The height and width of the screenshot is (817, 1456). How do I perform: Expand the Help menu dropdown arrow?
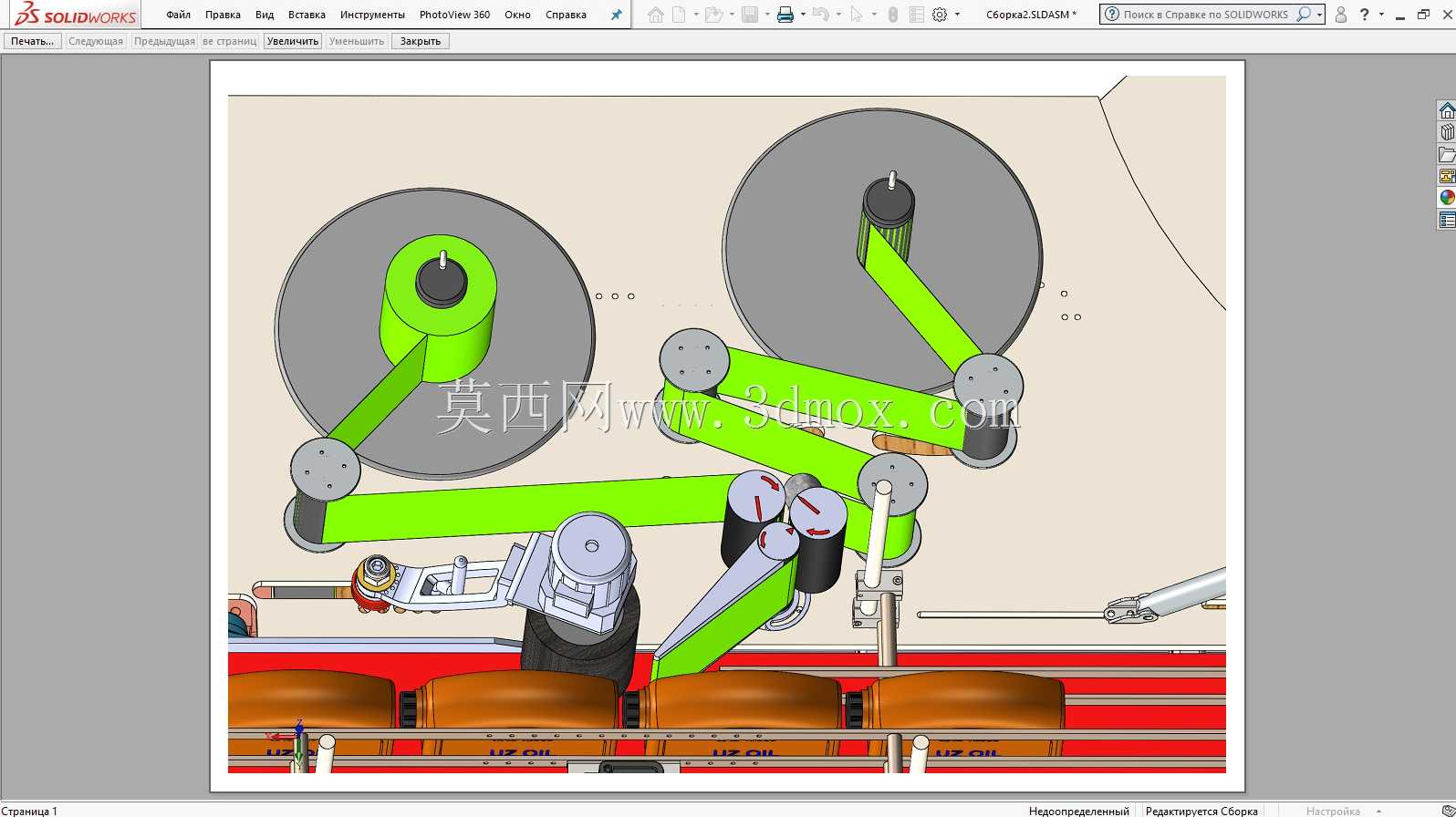[1381, 15]
